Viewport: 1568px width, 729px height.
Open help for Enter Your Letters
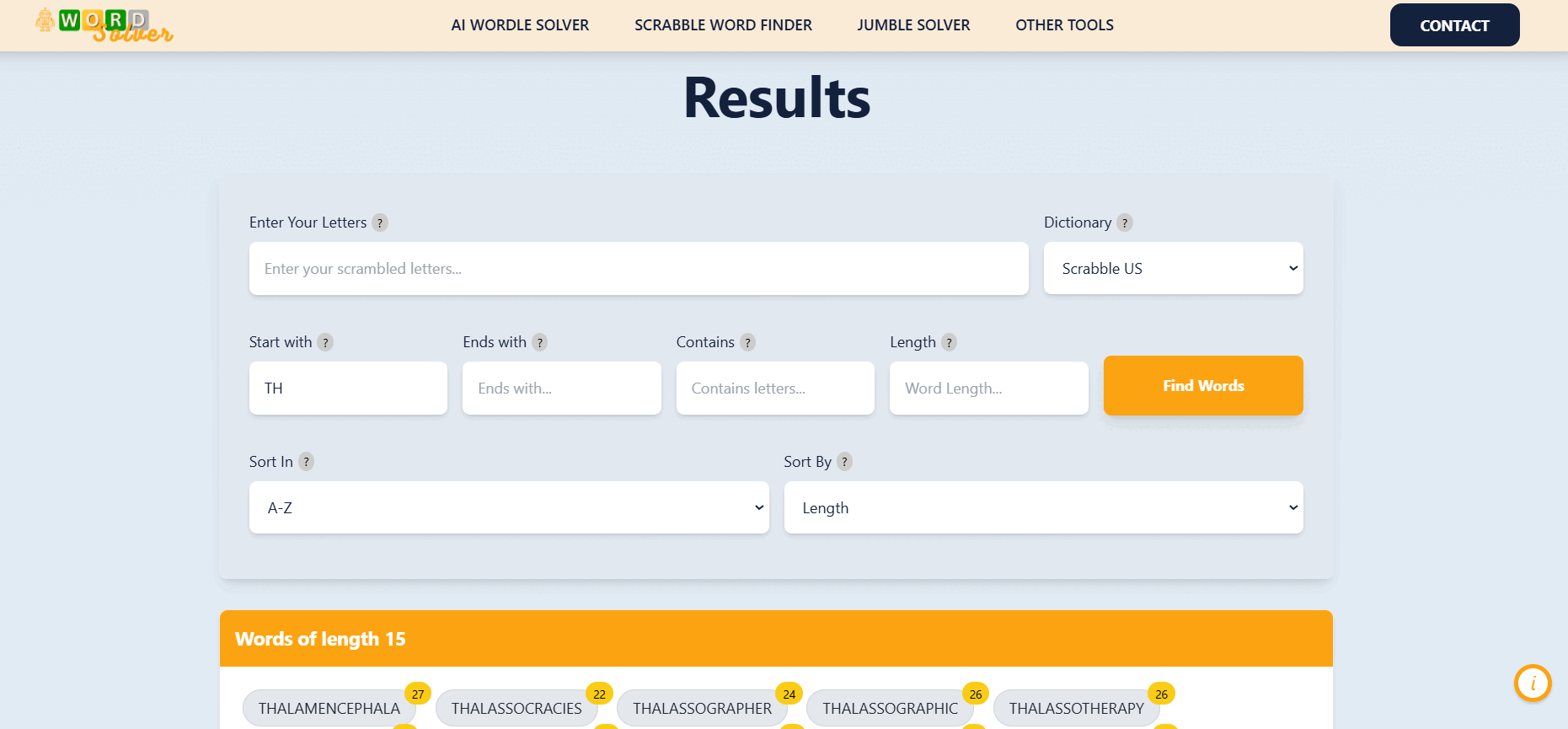click(x=380, y=222)
